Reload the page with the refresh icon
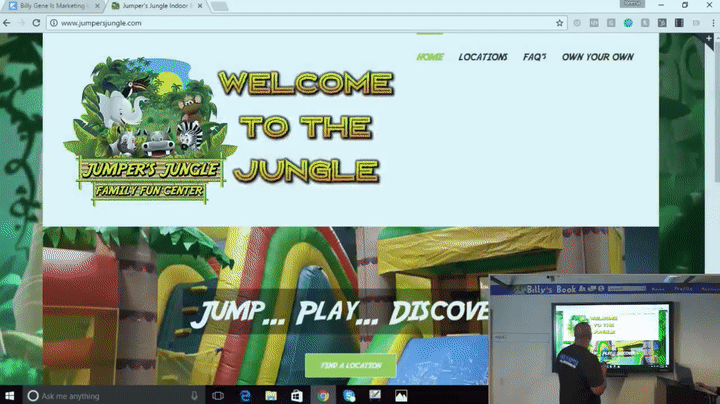 (x=36, y=22)
